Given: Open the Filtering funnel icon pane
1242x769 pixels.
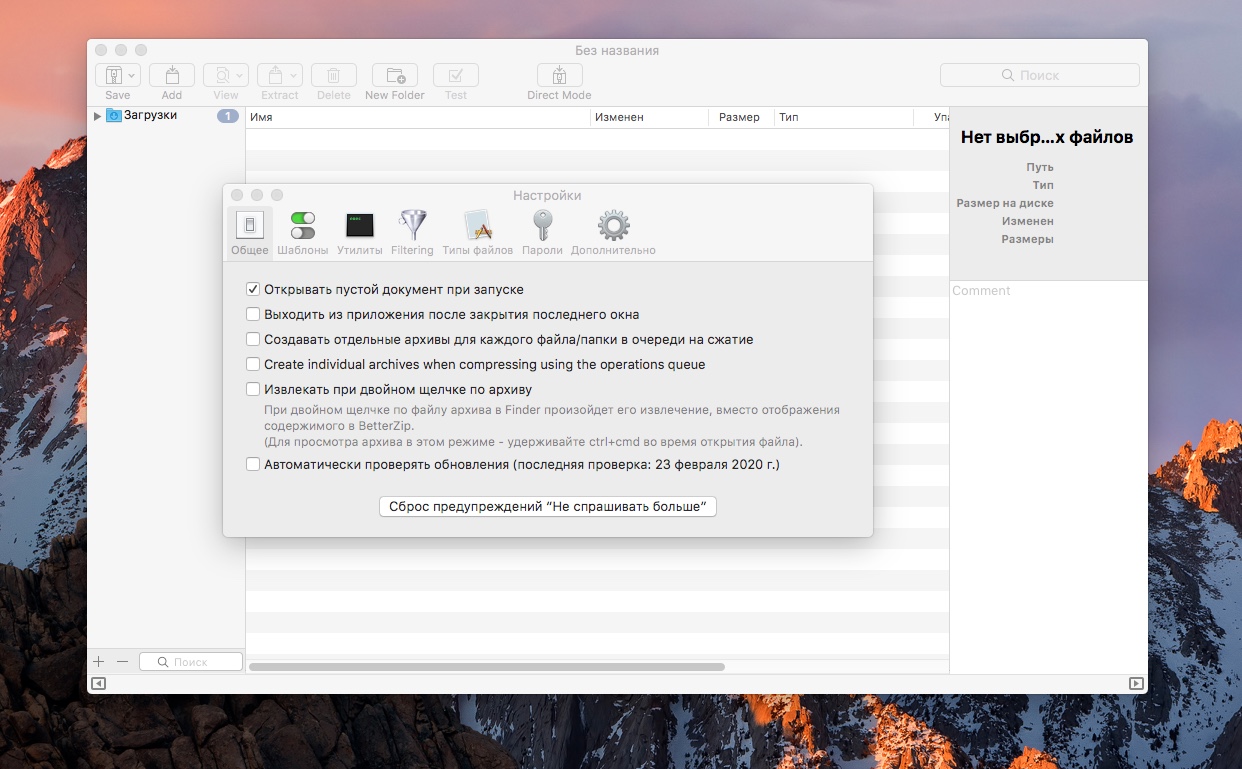Looking at the screenshot, I should [x=412, y=226].
